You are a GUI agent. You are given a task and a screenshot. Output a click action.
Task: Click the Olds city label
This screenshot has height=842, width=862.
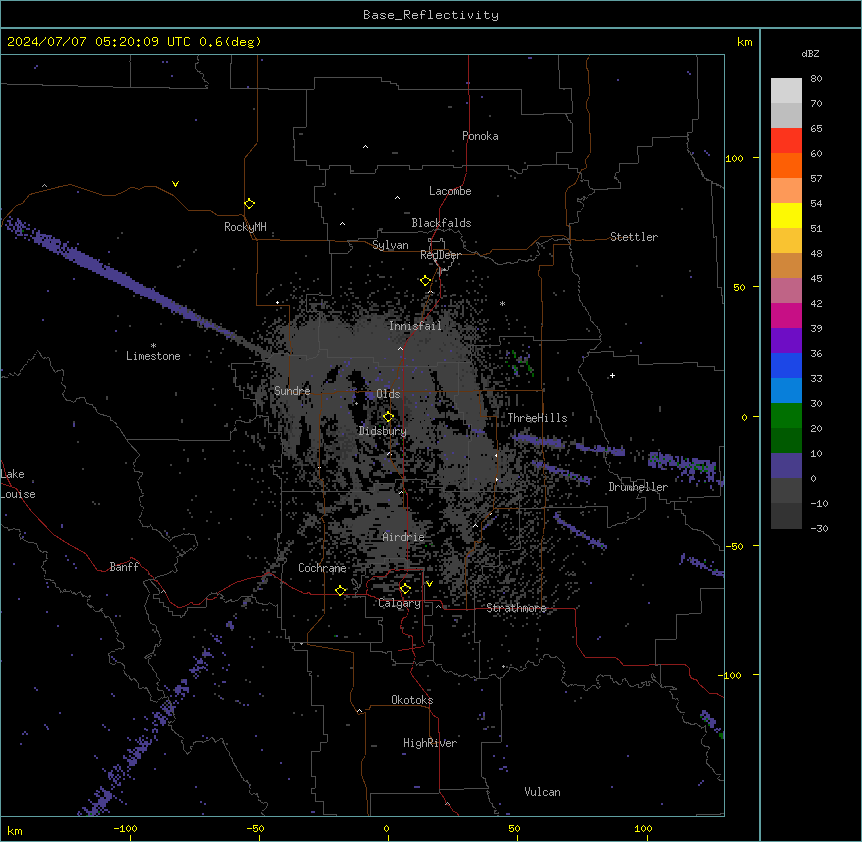(x=388, y=394)
